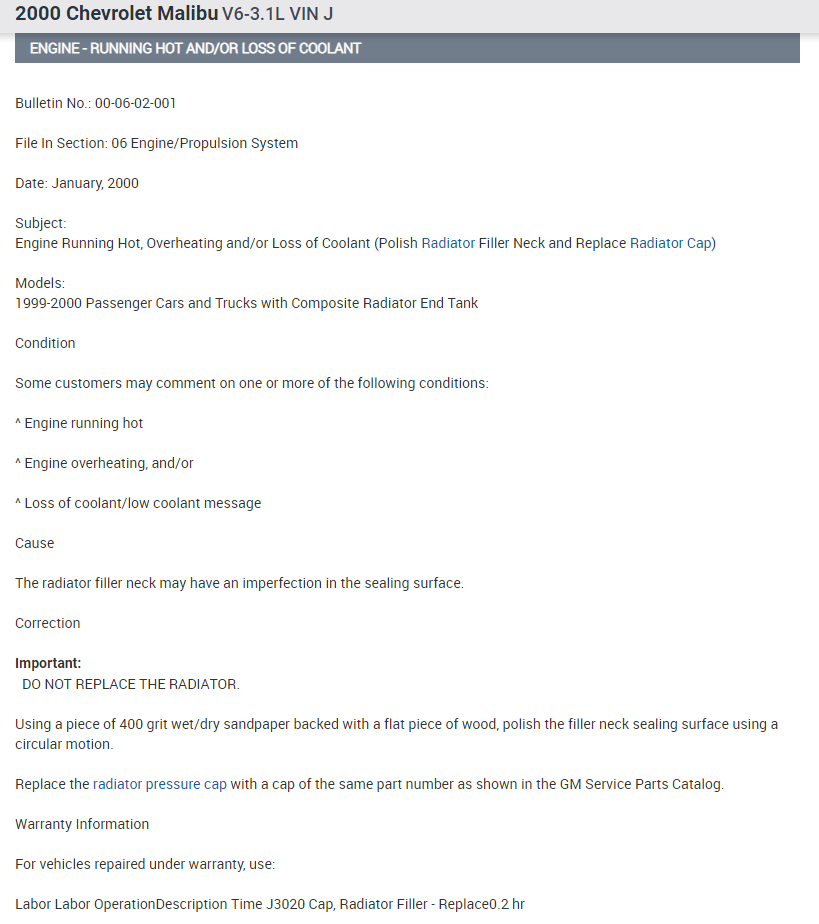
Task: Click the Engine overheating bullet line
Action: pyautogui.click(x=105, y=463)
